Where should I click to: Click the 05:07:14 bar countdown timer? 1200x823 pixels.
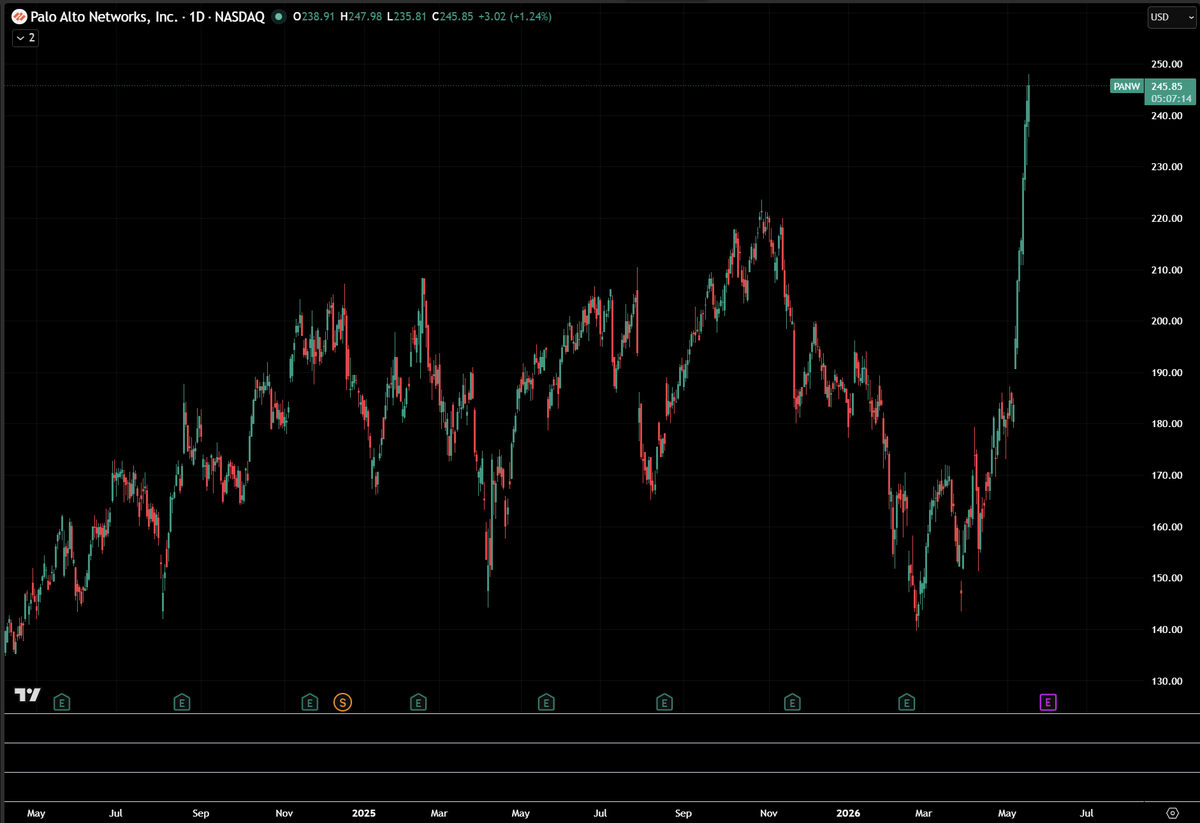1170,99
